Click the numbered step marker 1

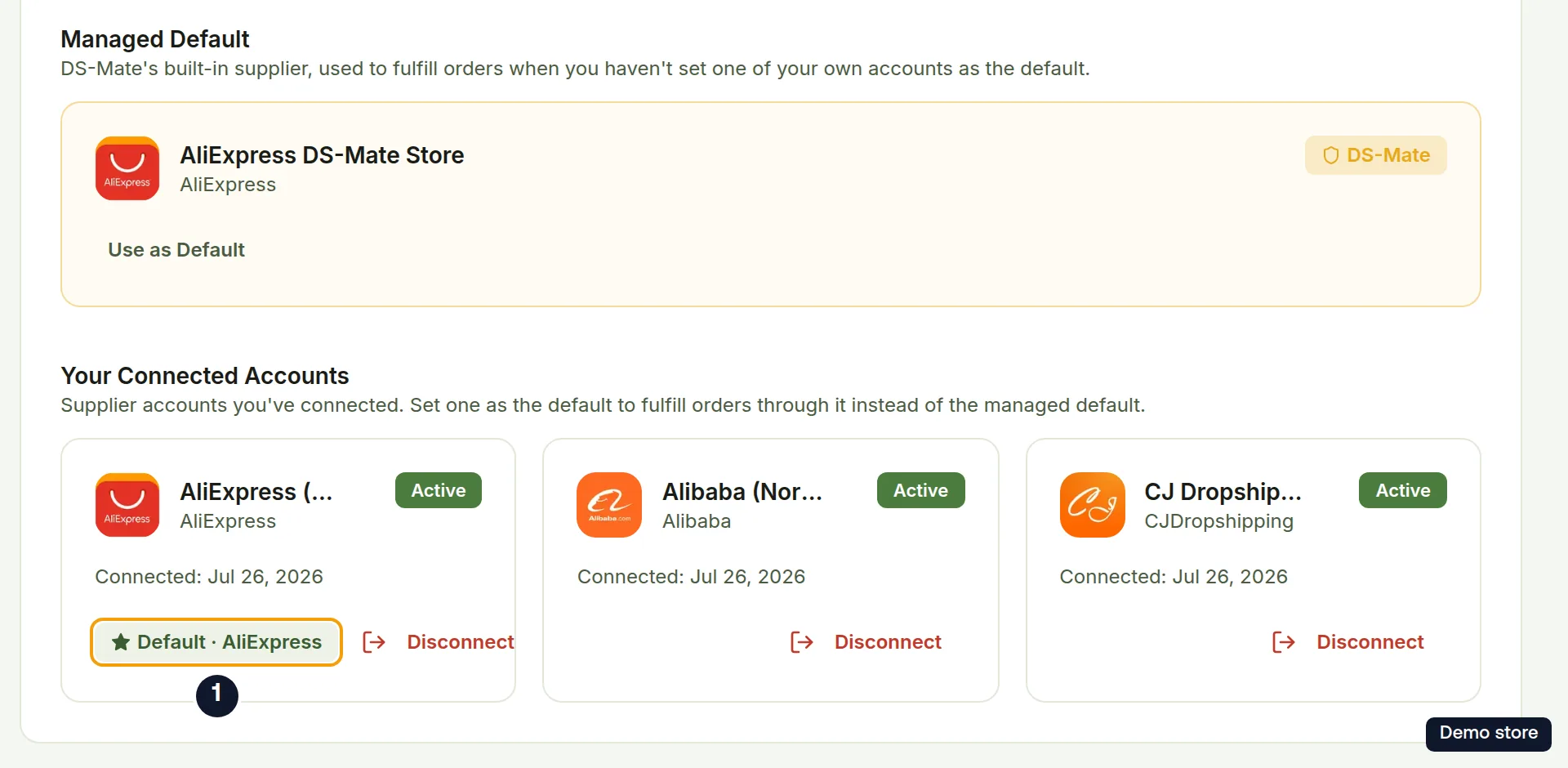[x=217, y=696]
